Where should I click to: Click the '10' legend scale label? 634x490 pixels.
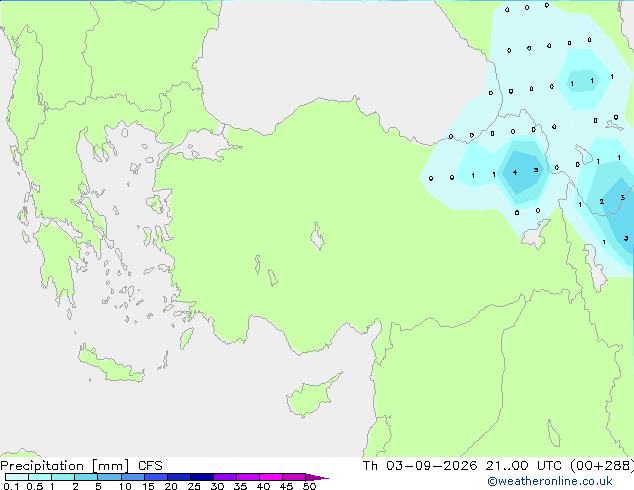(125, 486)
